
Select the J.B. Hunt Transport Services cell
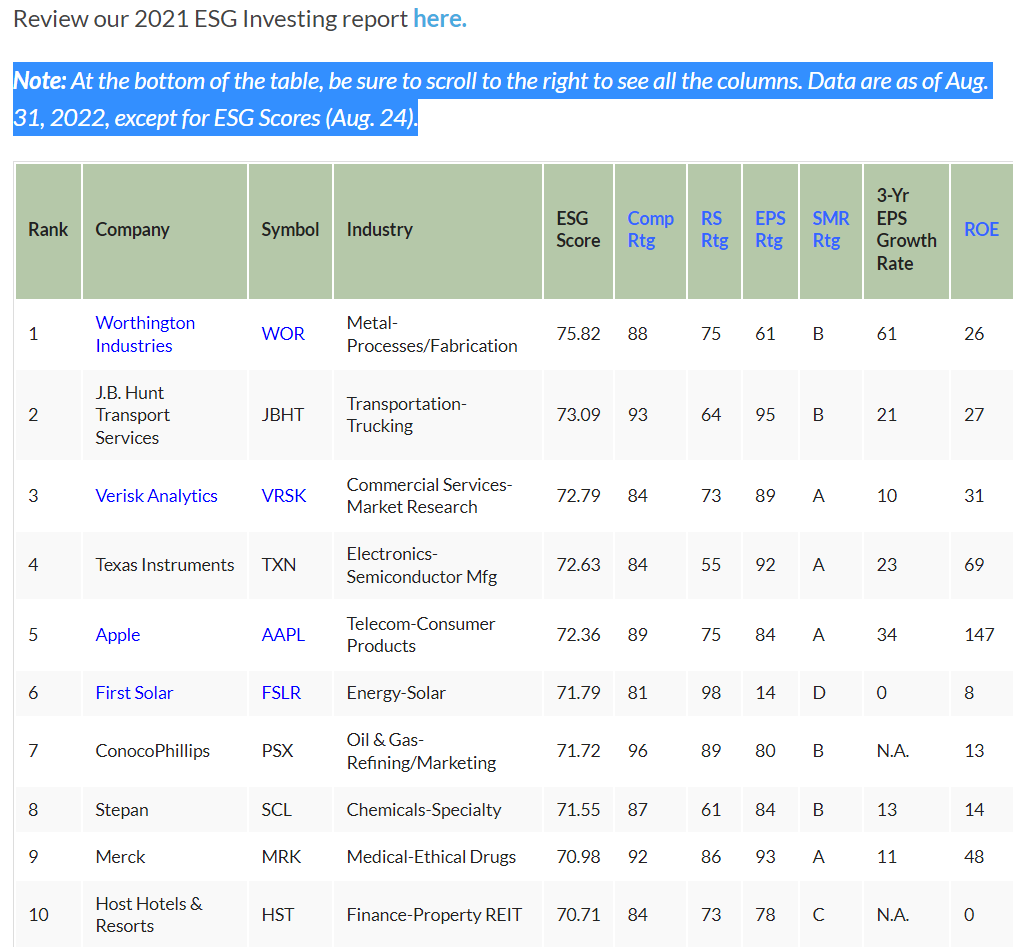[x=165, y=415]
